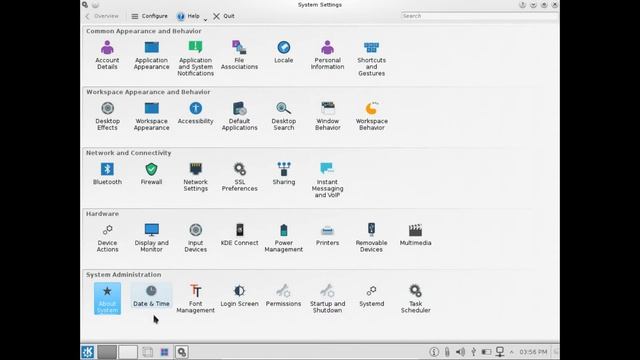
Task: Open Workspace Appearance module
Action: (x=151, y=116)
